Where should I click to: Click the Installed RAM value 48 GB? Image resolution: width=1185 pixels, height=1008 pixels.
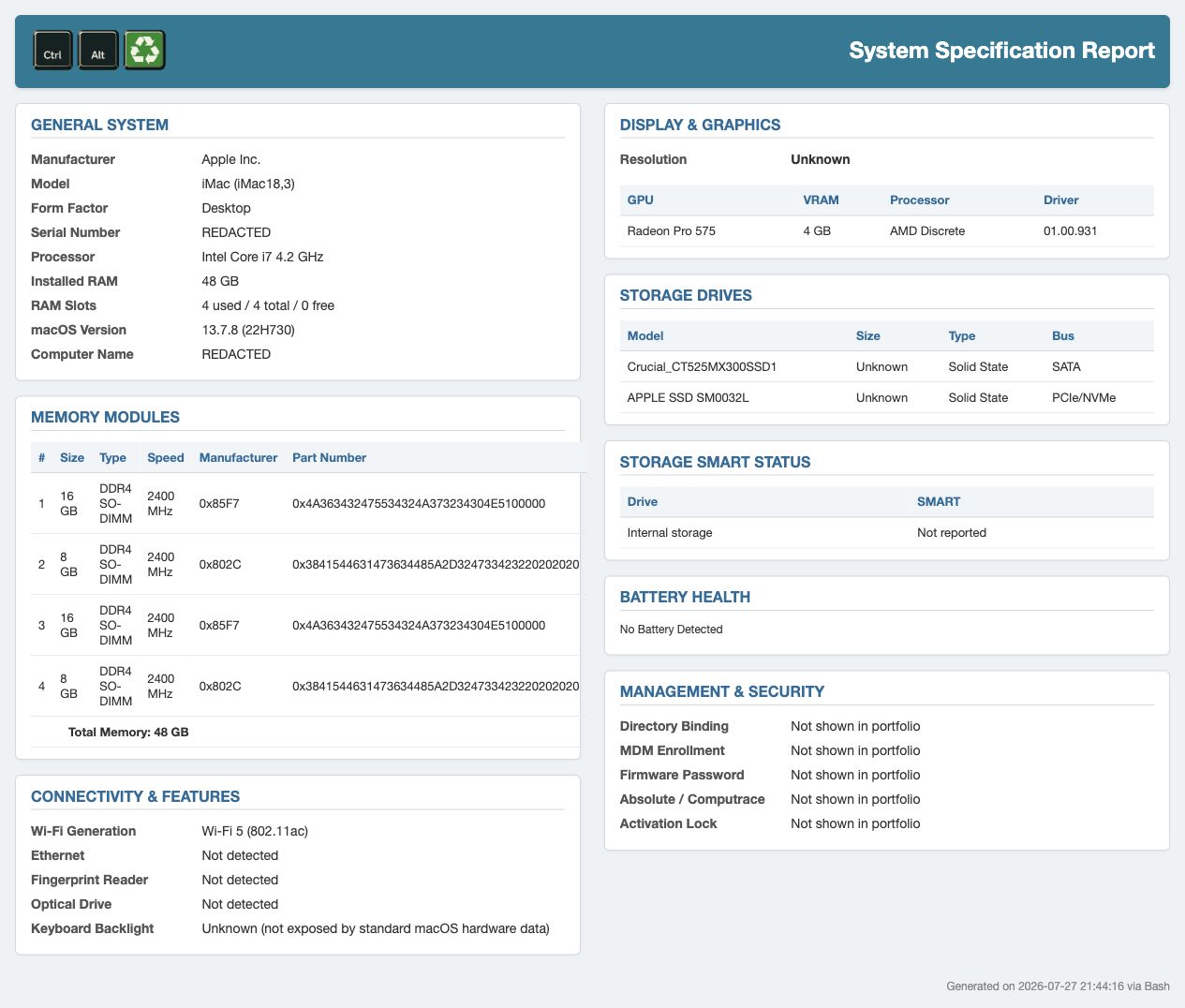220,281
